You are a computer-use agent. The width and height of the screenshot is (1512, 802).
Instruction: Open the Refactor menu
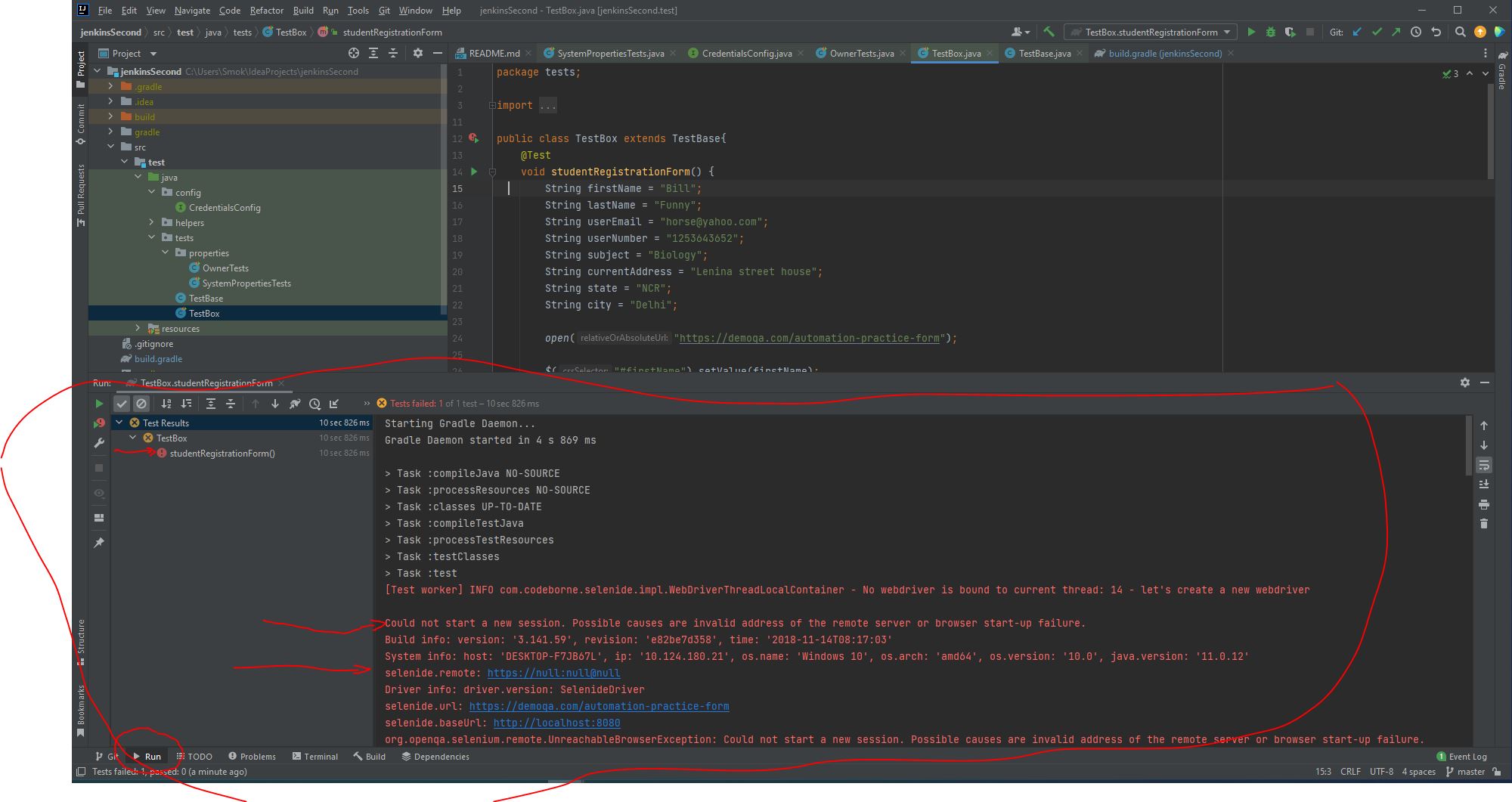point(267,10)
